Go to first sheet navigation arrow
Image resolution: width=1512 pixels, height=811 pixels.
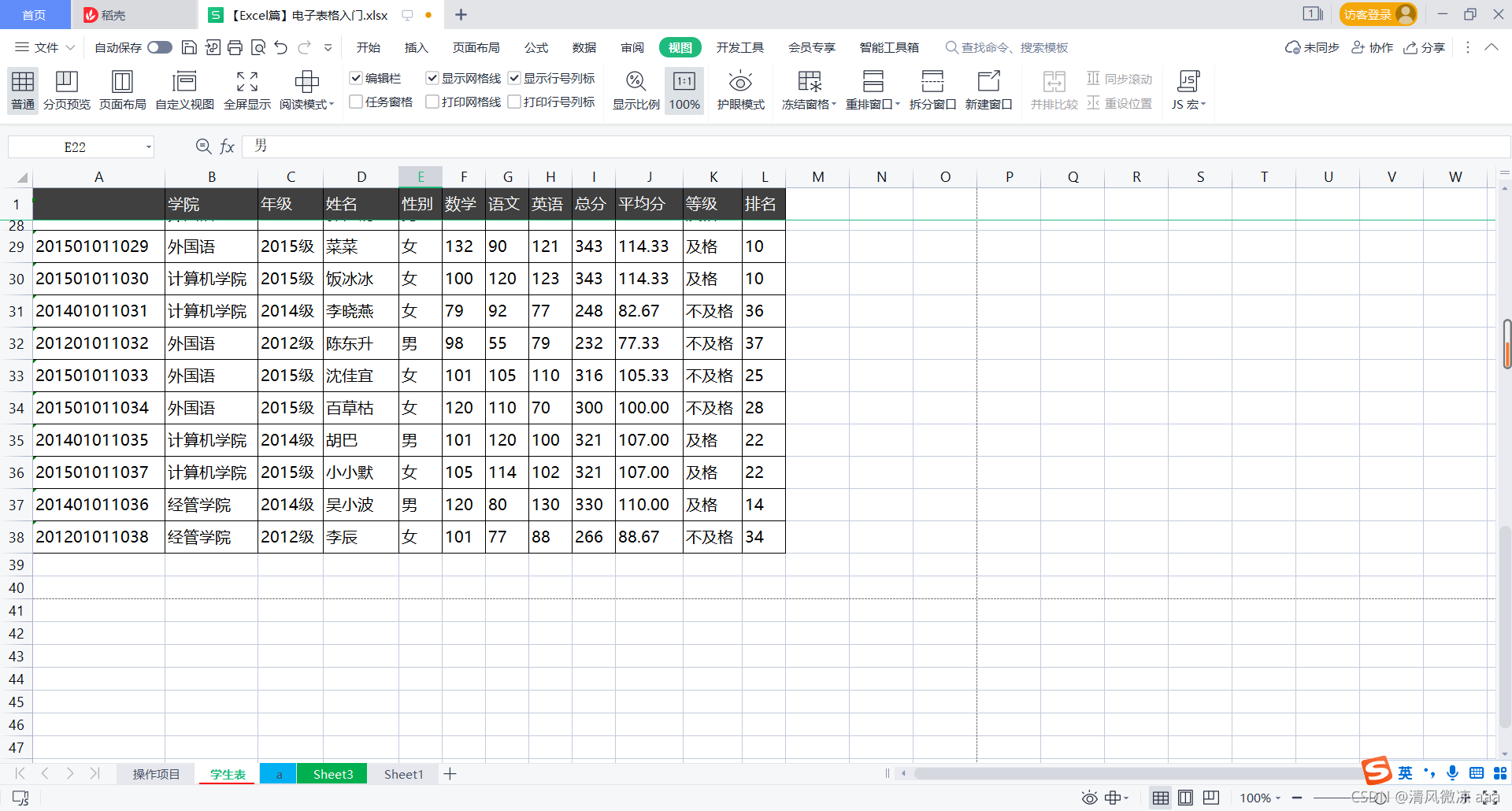point(20,774)
